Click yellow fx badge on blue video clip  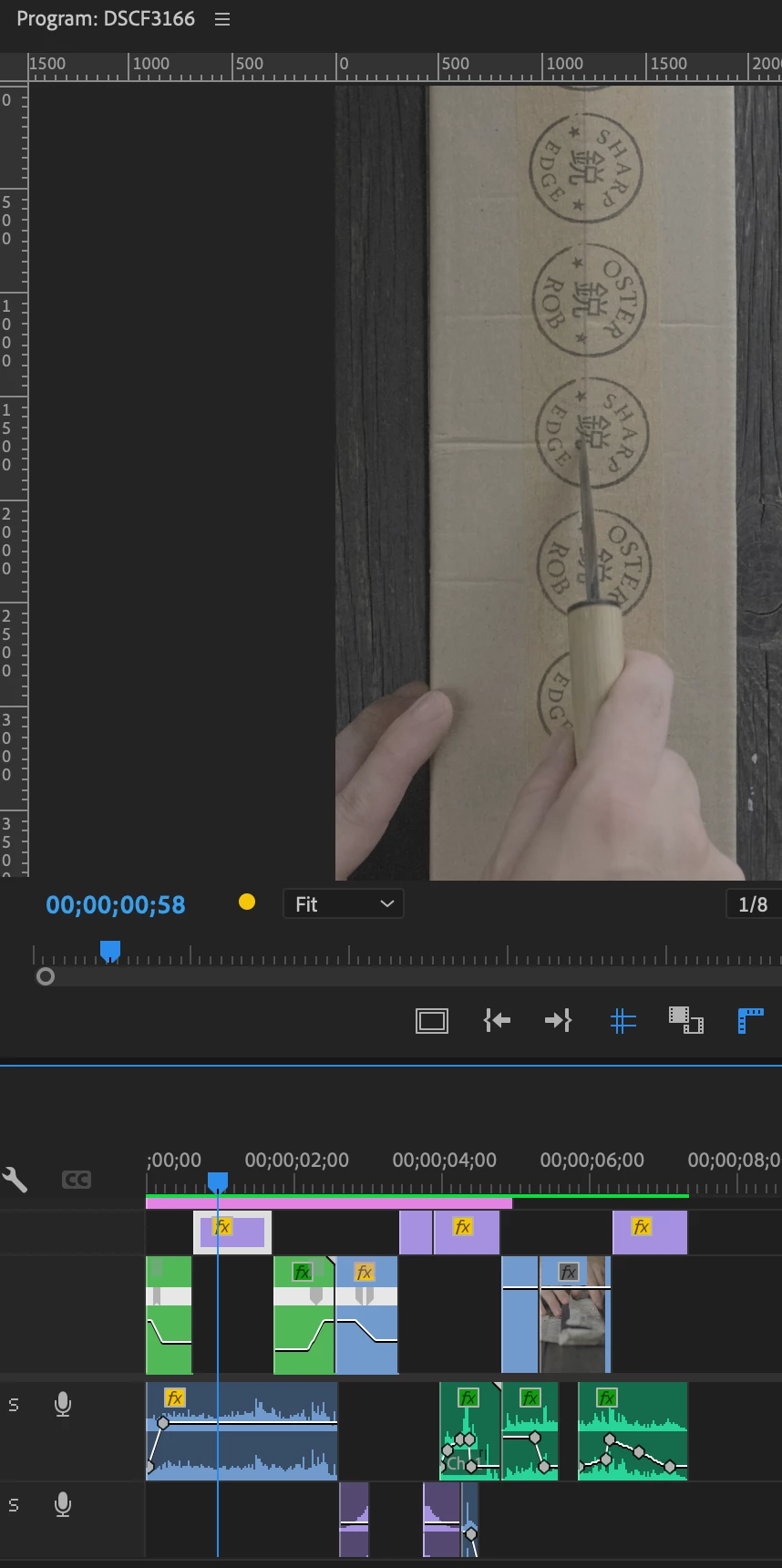(365, 1272)
